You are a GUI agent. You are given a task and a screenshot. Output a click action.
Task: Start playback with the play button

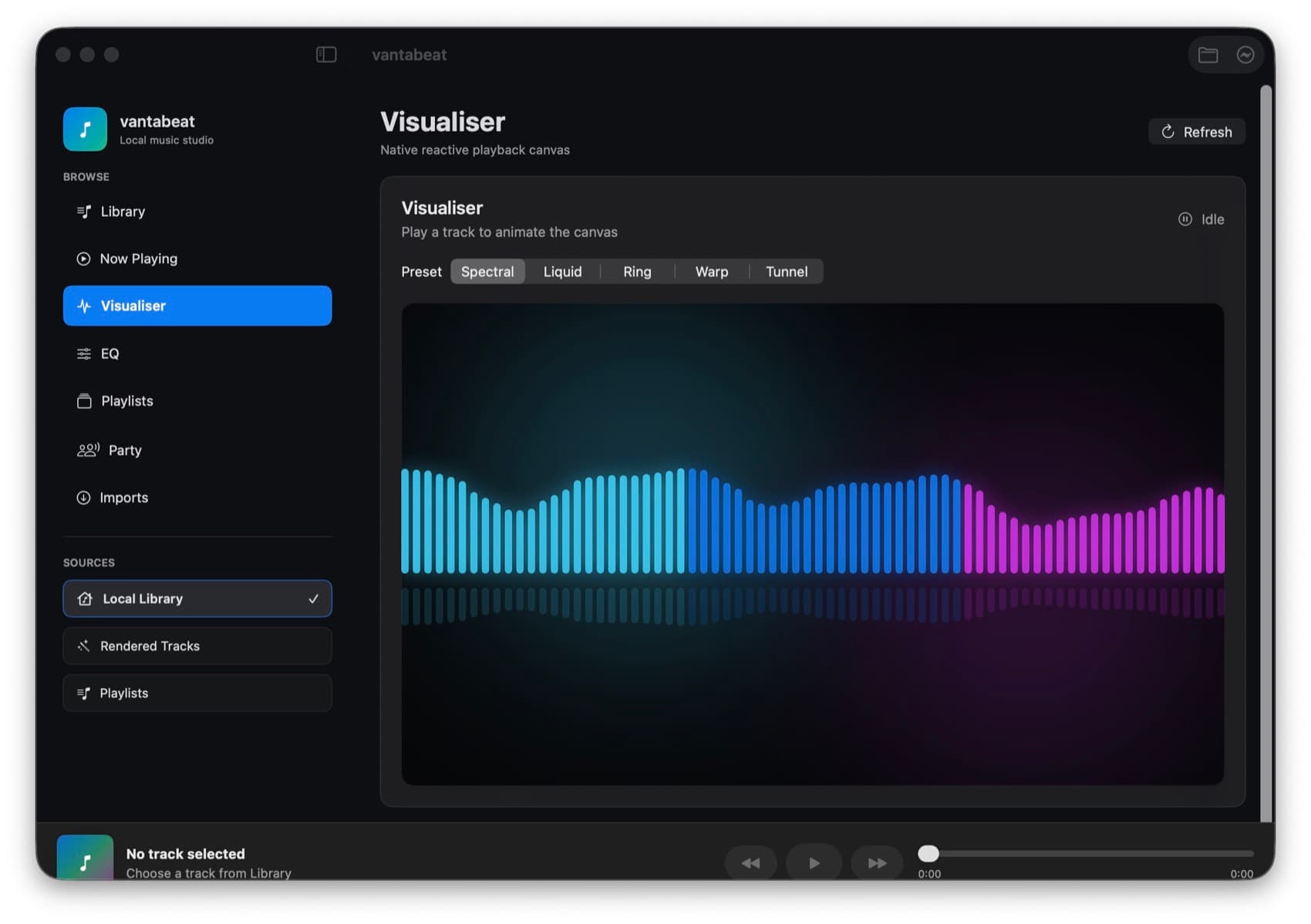tap(814, 863)
